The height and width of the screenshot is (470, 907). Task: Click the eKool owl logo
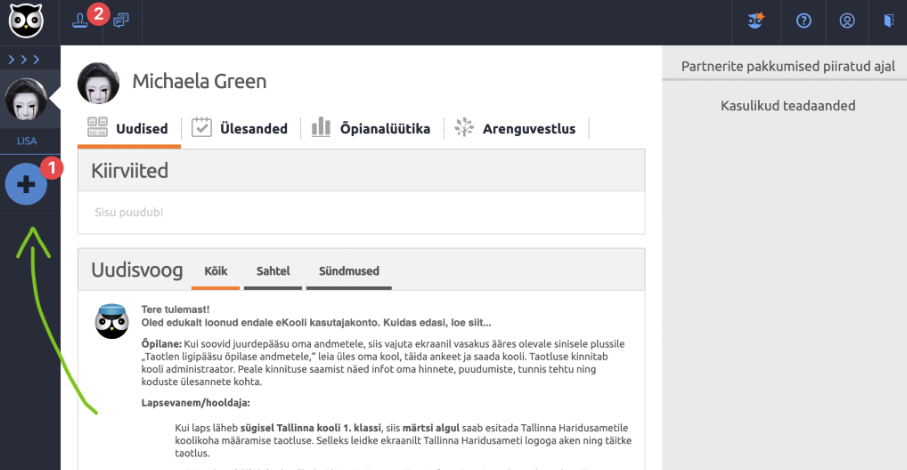pos(24,21)
